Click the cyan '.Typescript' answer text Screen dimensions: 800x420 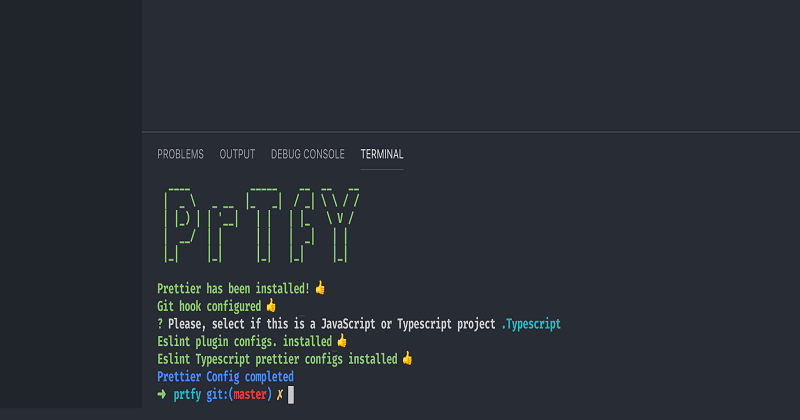pyautogui.click(x=531, y=324)
